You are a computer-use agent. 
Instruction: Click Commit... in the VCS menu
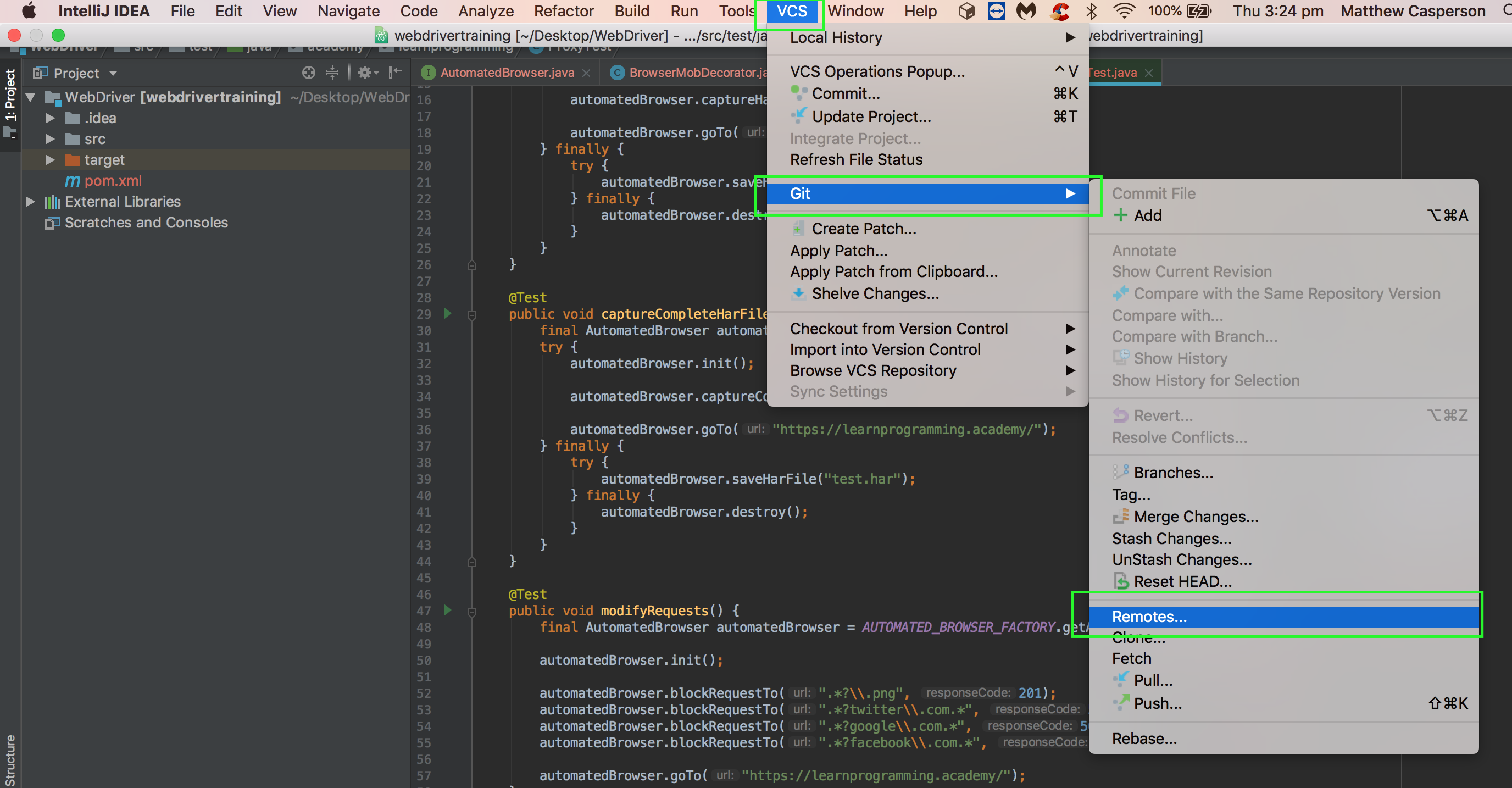coord(845,94)
